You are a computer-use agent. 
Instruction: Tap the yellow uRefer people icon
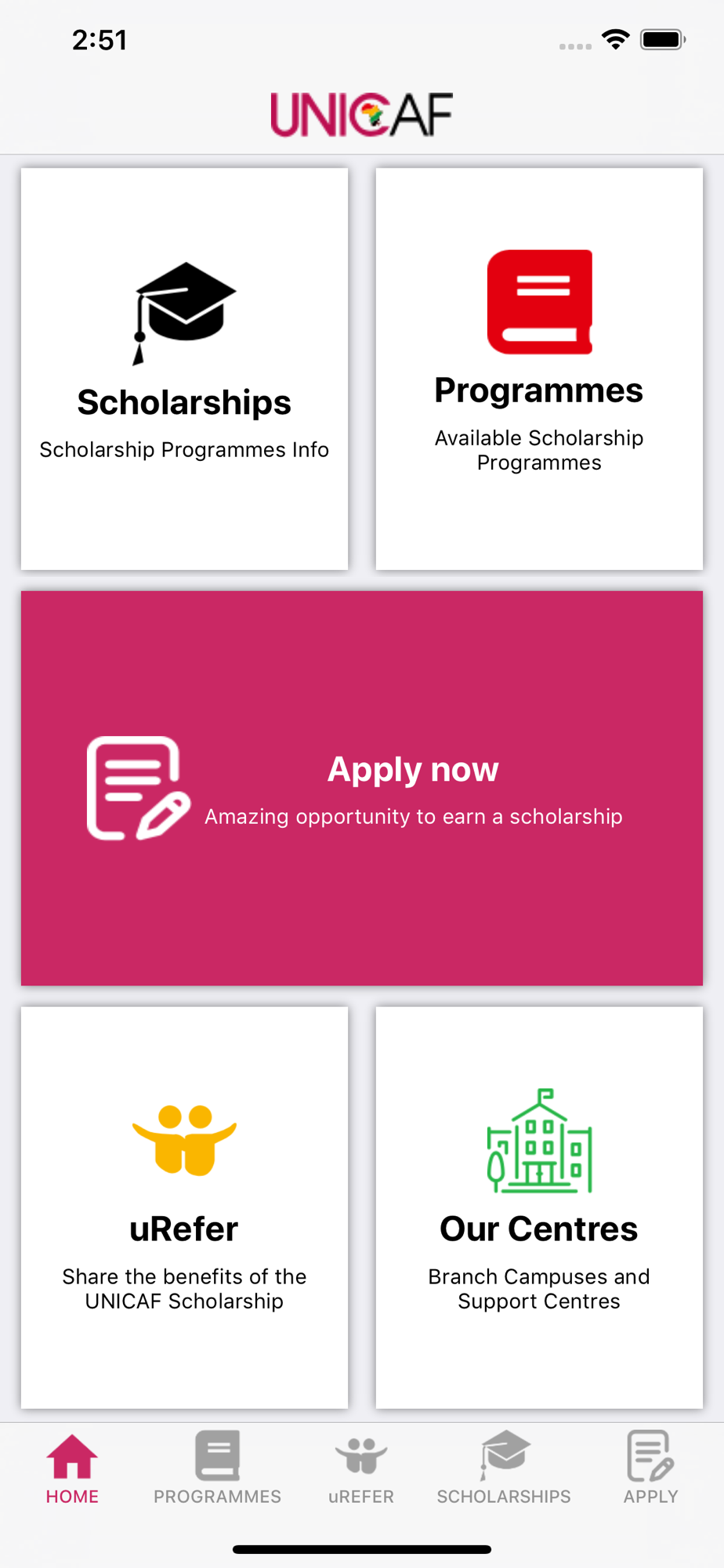184,1140
